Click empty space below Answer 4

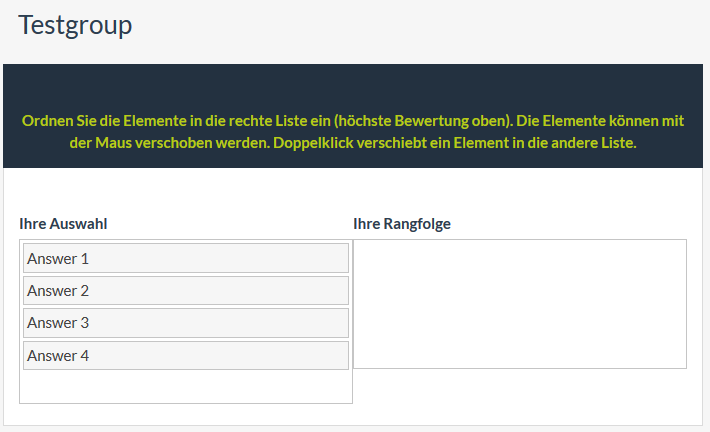pyautogui.click(x=185, y=387)
